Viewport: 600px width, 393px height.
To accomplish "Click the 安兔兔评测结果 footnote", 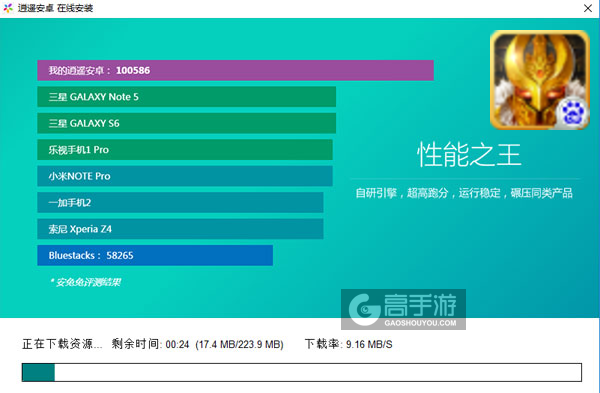I will 85,282.
